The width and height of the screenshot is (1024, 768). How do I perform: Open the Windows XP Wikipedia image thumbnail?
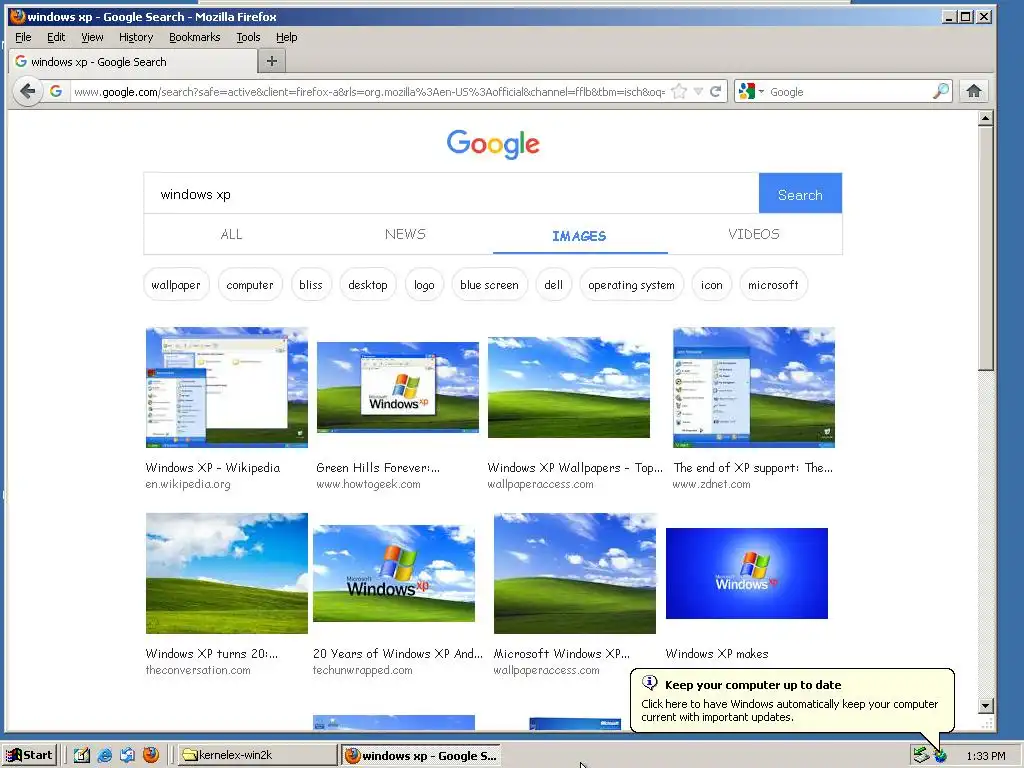(227, 387)
